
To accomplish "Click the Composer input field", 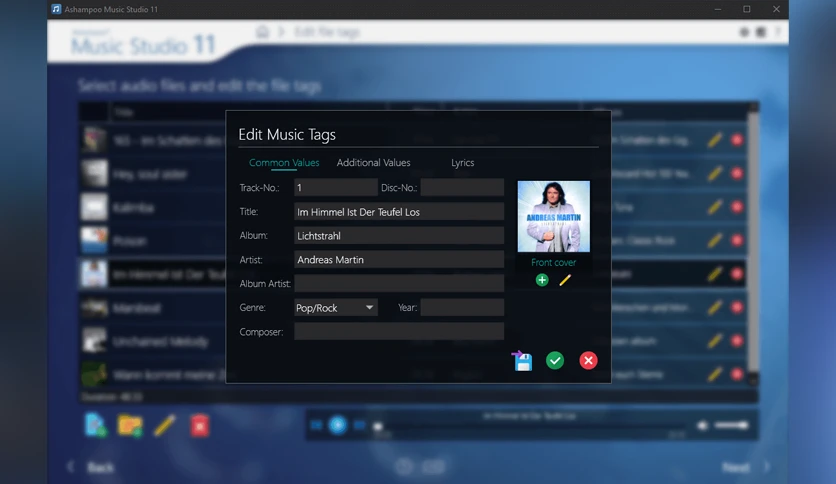I will 399,332.
